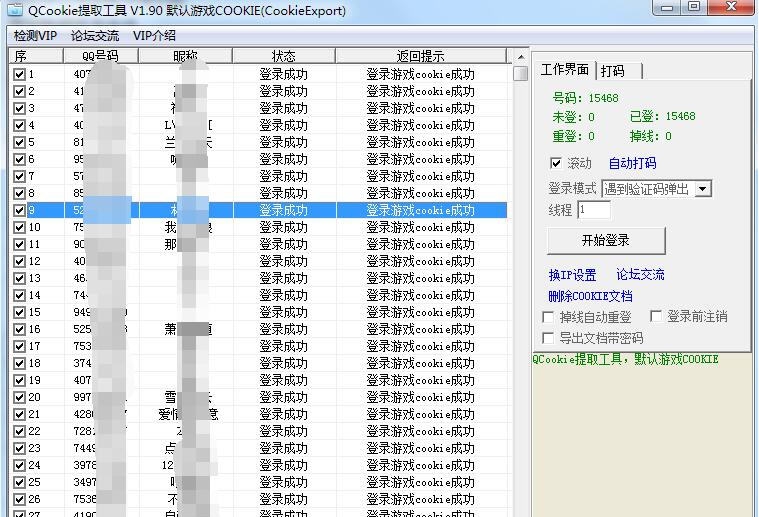This screenshot has height=517, width=759.
Task: Sort by the 状态 column header
Action: [284, 56]
